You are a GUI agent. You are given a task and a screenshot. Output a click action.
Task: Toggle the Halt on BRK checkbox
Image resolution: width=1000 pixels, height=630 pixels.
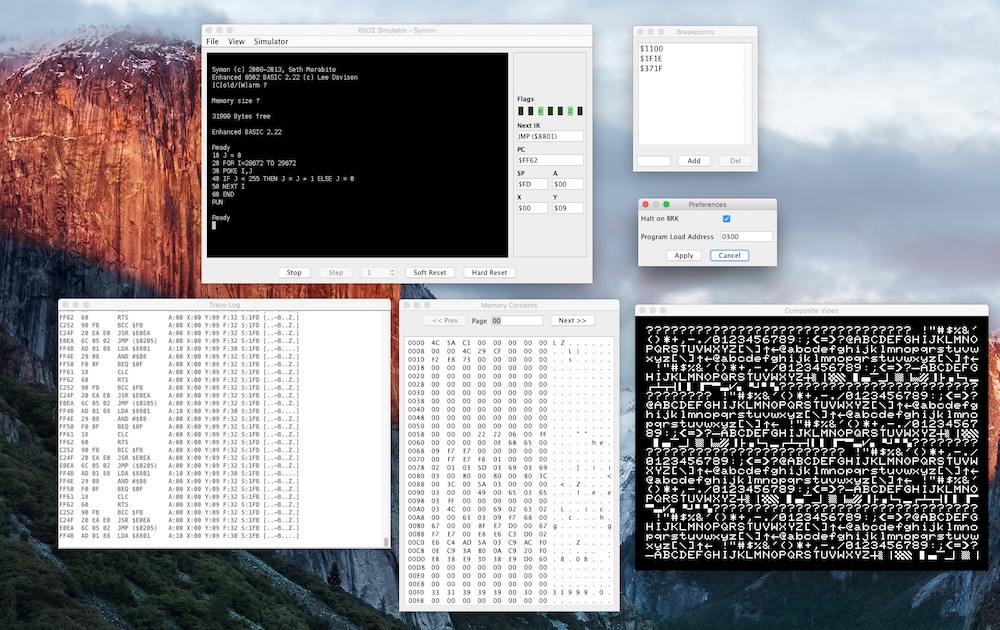coord(726,219)
